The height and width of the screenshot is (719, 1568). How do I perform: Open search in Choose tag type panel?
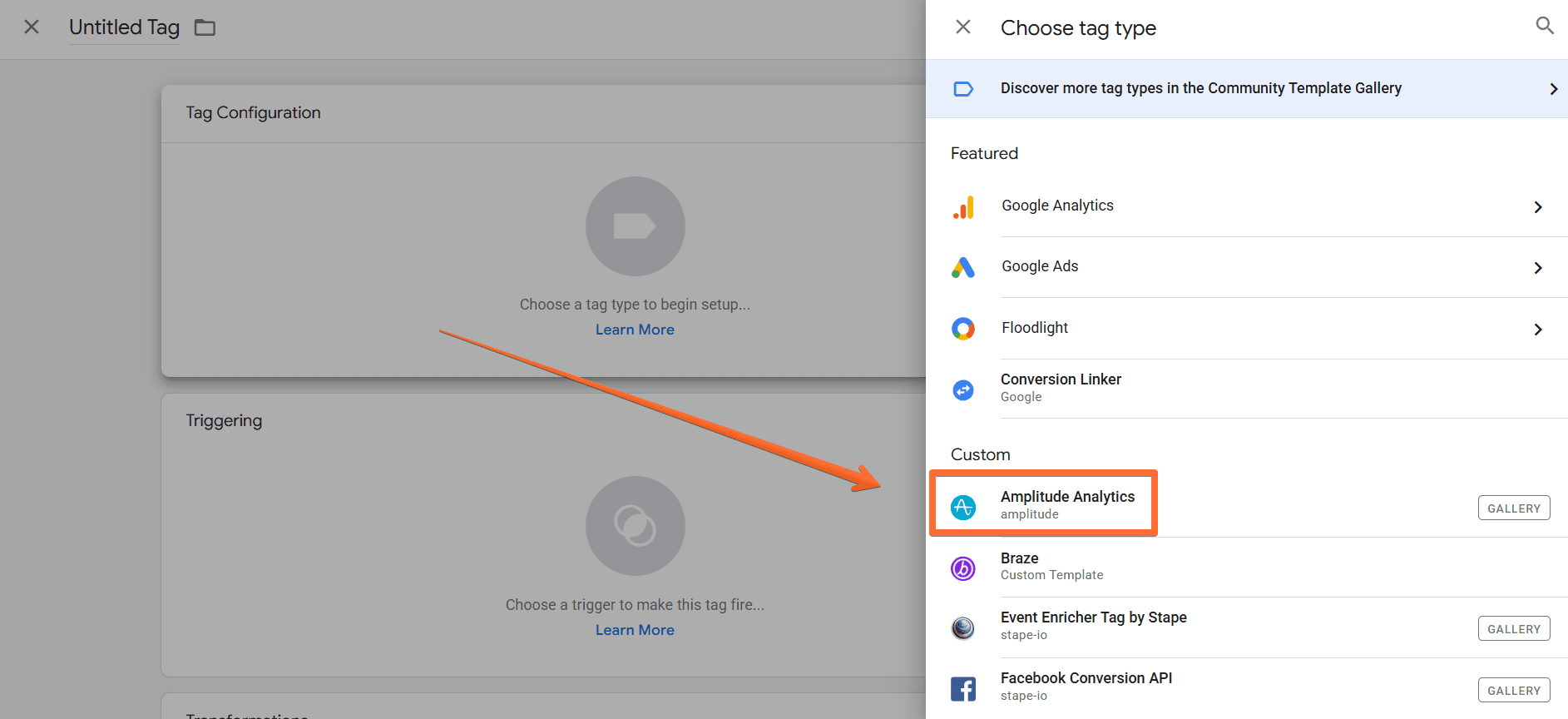pyautogui.click(x=1545, y=26)
